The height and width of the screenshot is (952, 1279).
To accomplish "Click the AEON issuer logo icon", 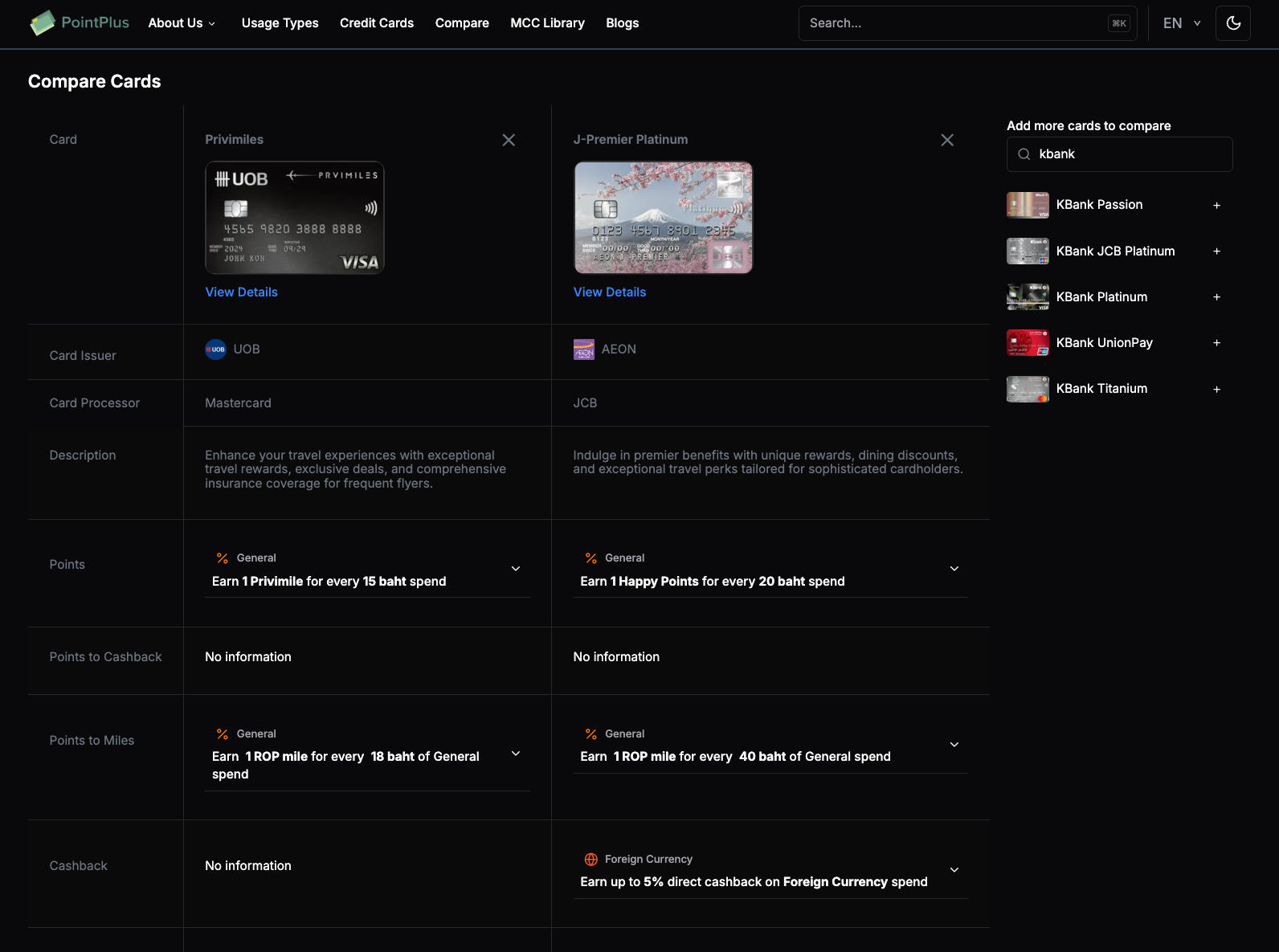I will [x=584, y=349].
